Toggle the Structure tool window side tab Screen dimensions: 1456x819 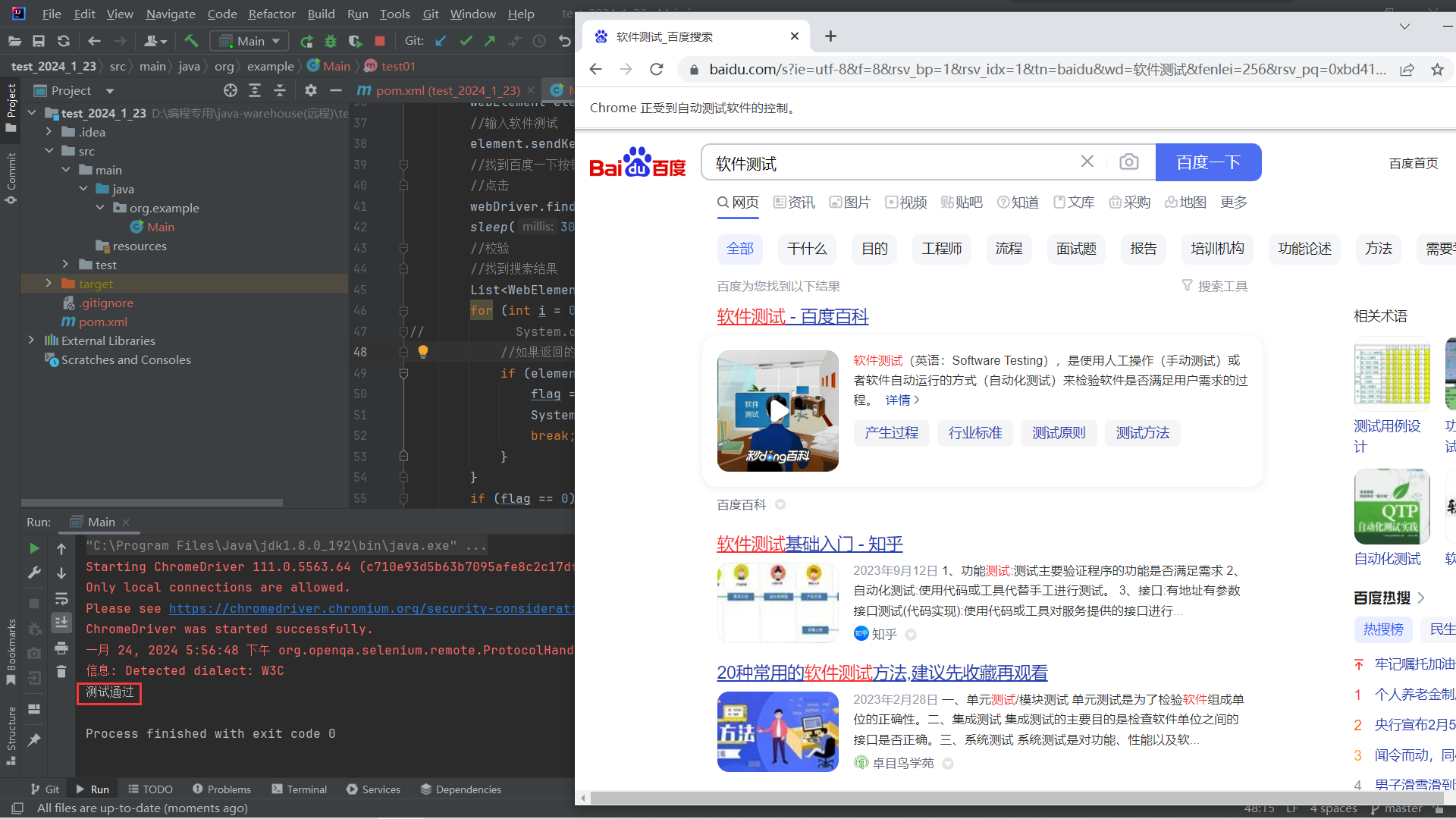(x=11, y=736)
